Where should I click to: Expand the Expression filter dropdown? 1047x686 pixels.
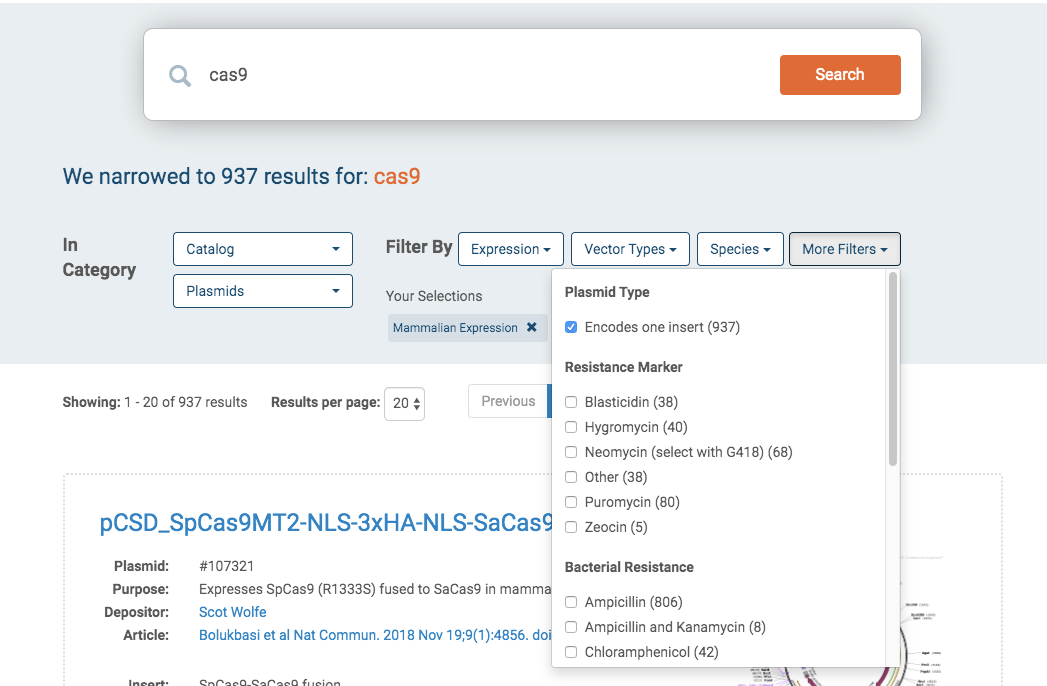point(511,249)
